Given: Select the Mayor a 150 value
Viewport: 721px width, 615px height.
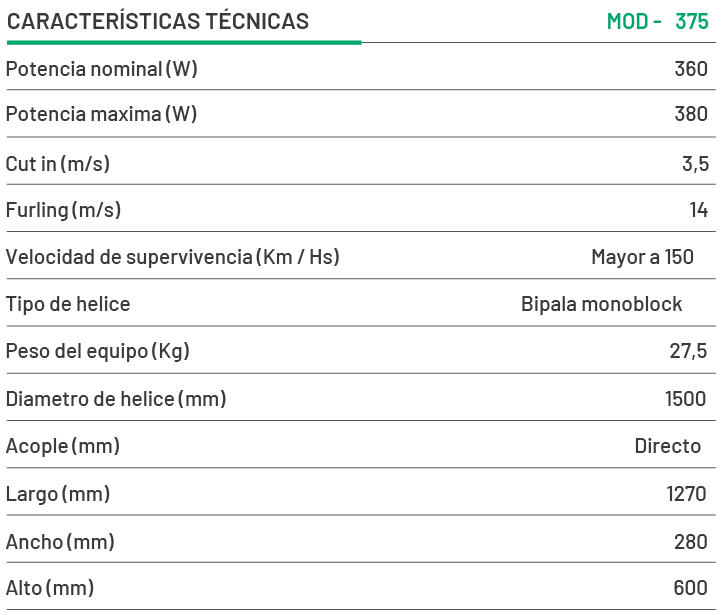Looking at the screenshot, I should pos(642,257).
